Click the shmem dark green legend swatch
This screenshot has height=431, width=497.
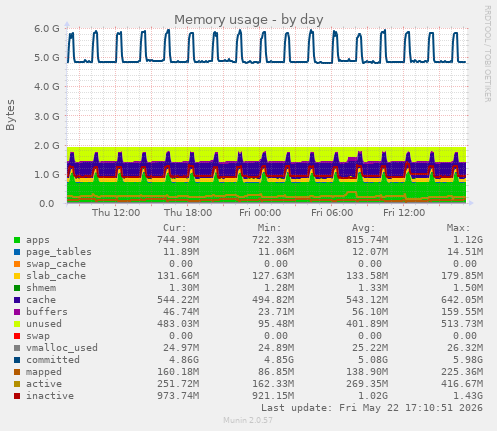pyautogui.click(x=17, y=288)
